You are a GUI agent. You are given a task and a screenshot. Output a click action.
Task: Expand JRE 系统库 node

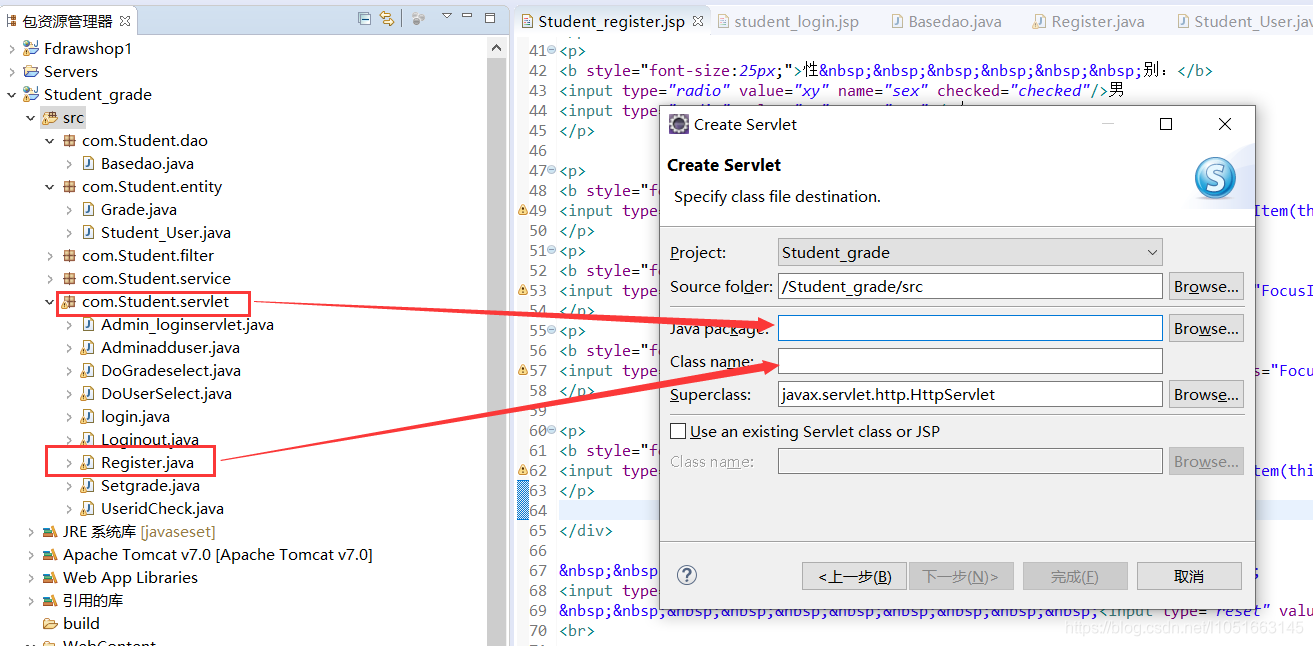click(x=31, y=531)
